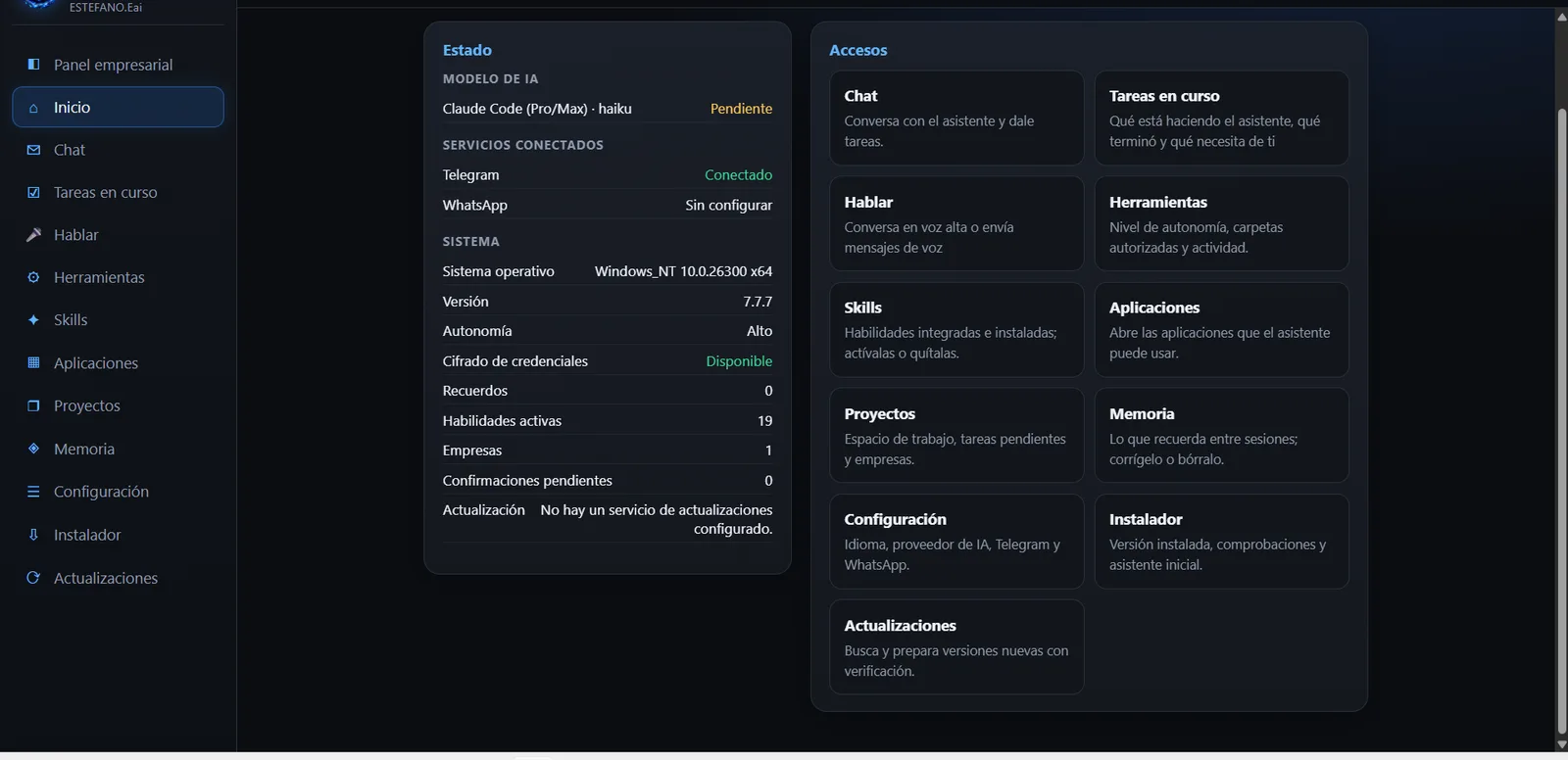Click the Chat envelope icon in sidebar
This screenshot has height=760, width=1568.
[33, 150]
